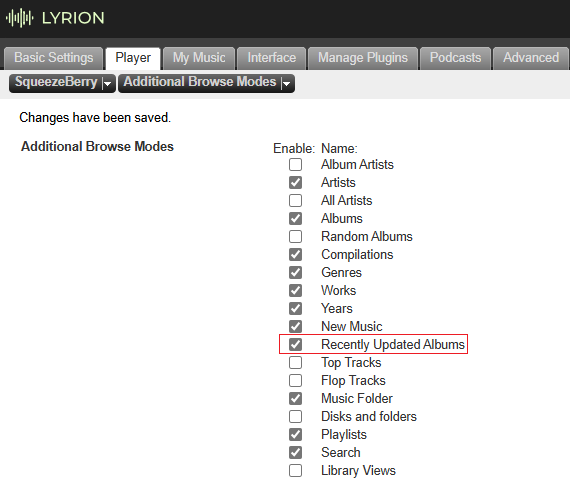
Task: Uncheck the Albums checkbox
Action: [296, 219]
